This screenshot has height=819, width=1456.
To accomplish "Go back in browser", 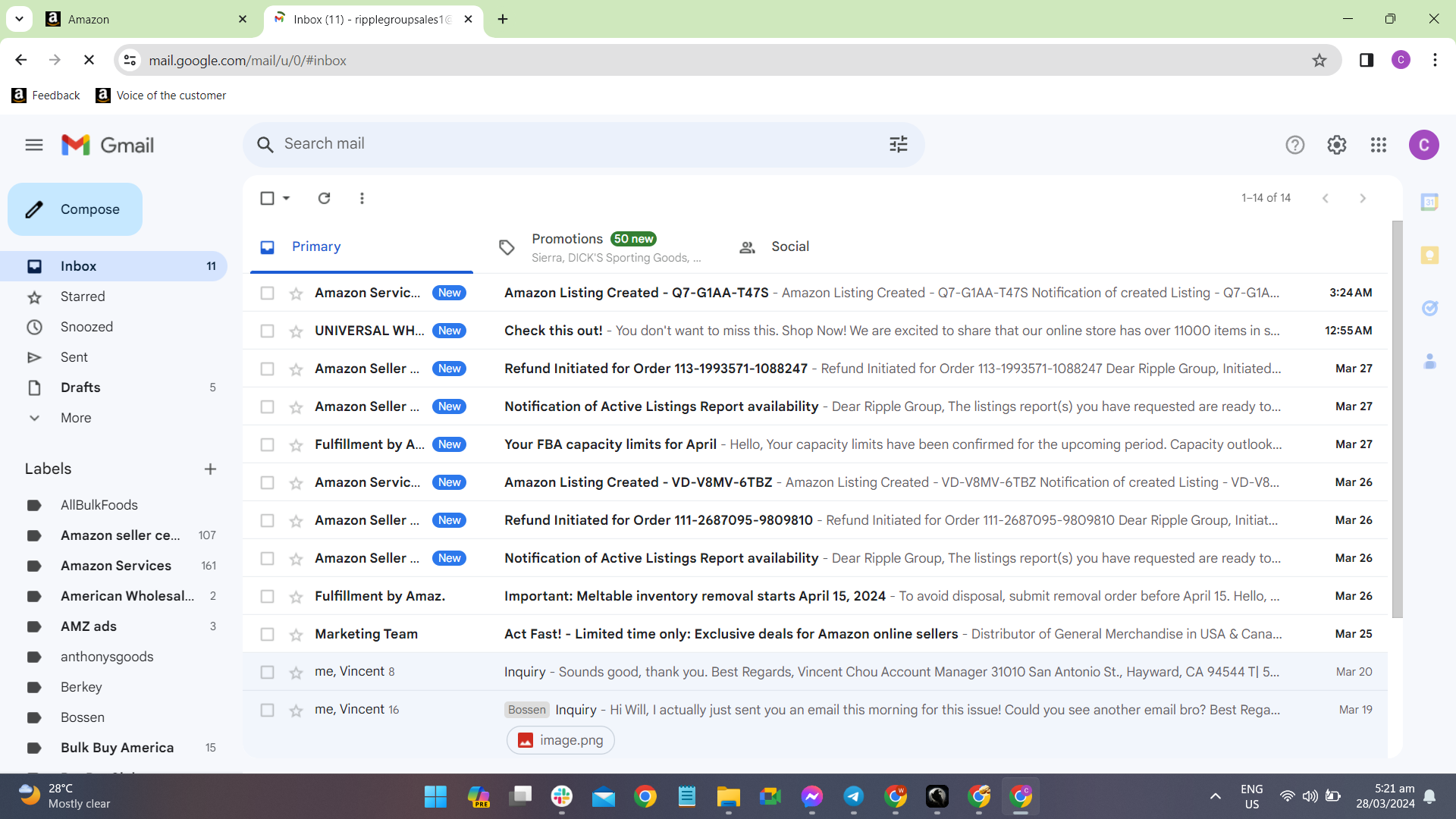I will tap(21, 60).
